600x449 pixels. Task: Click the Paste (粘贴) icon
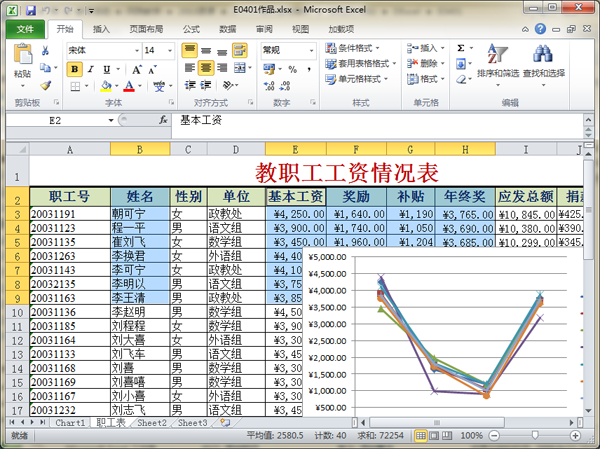22,62
